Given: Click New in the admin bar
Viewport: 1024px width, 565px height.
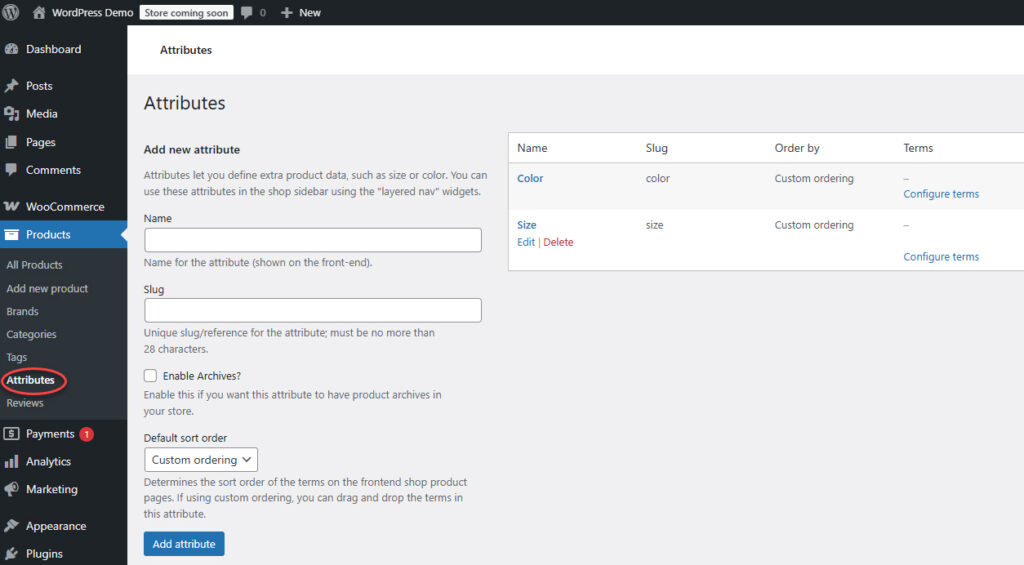Looking at the screenshot, I should click(310, 12).
